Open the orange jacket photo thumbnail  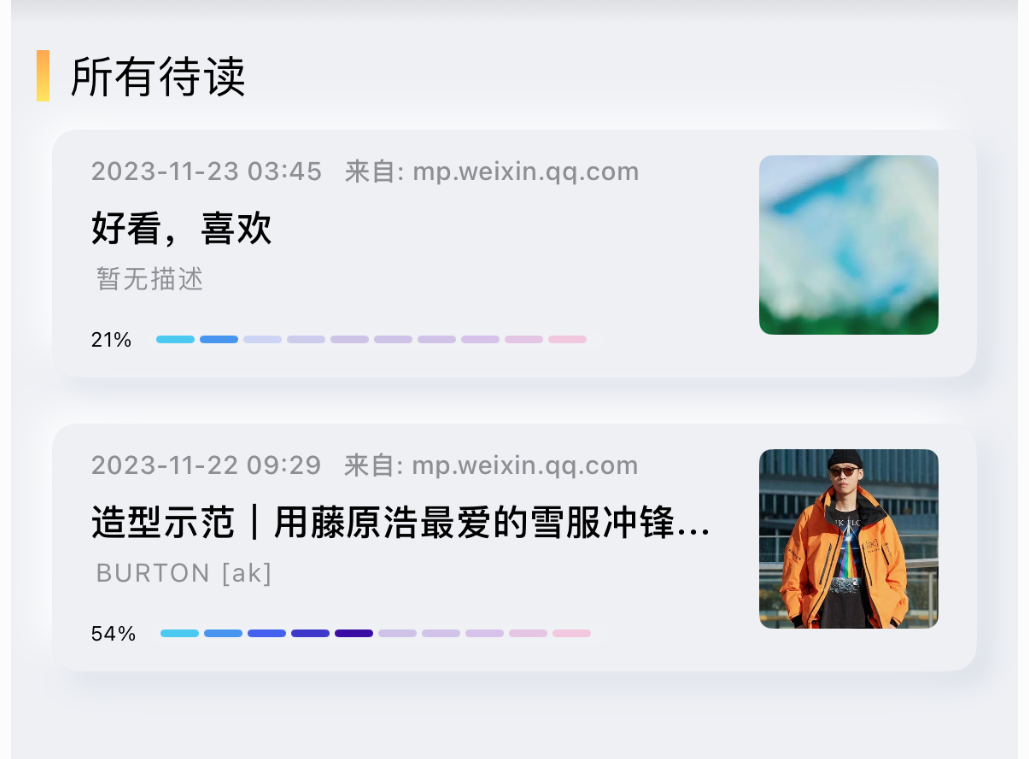click(849, 539)
